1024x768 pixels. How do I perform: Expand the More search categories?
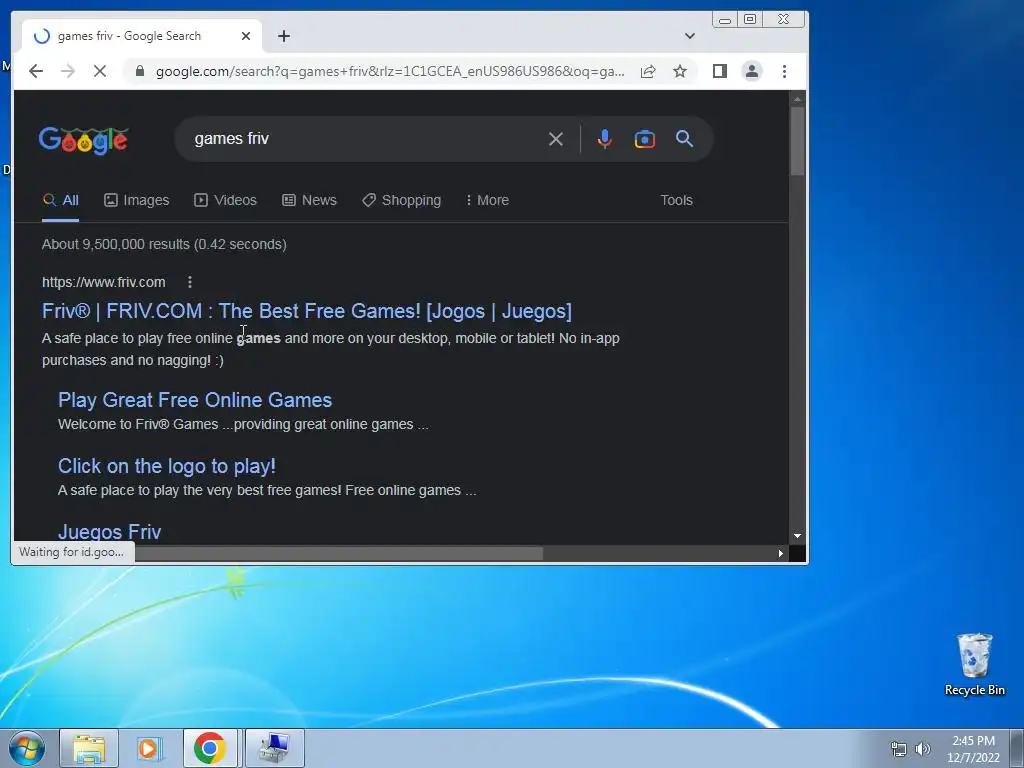pos(487,200)
